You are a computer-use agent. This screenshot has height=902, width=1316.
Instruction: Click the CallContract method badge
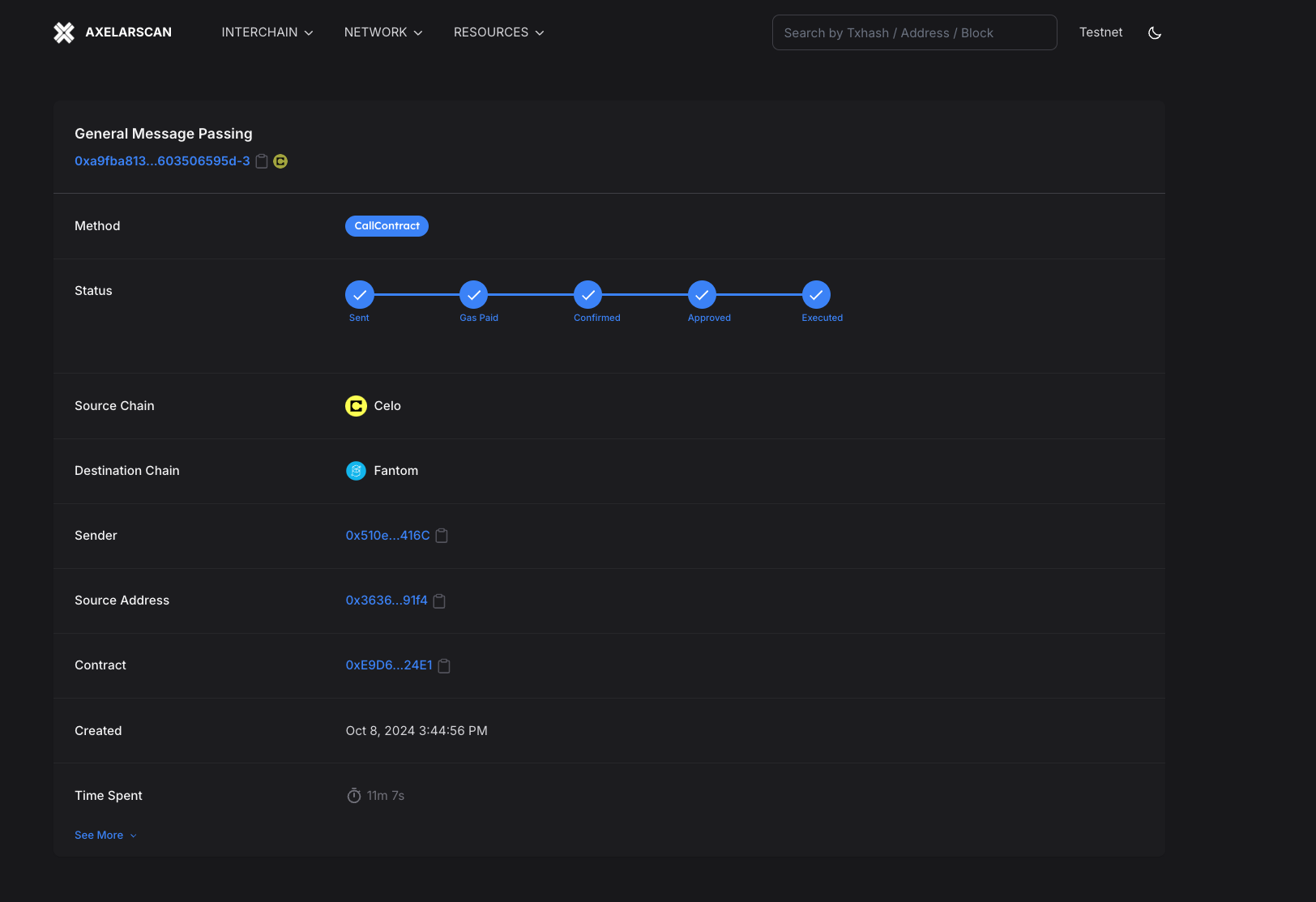387,226
